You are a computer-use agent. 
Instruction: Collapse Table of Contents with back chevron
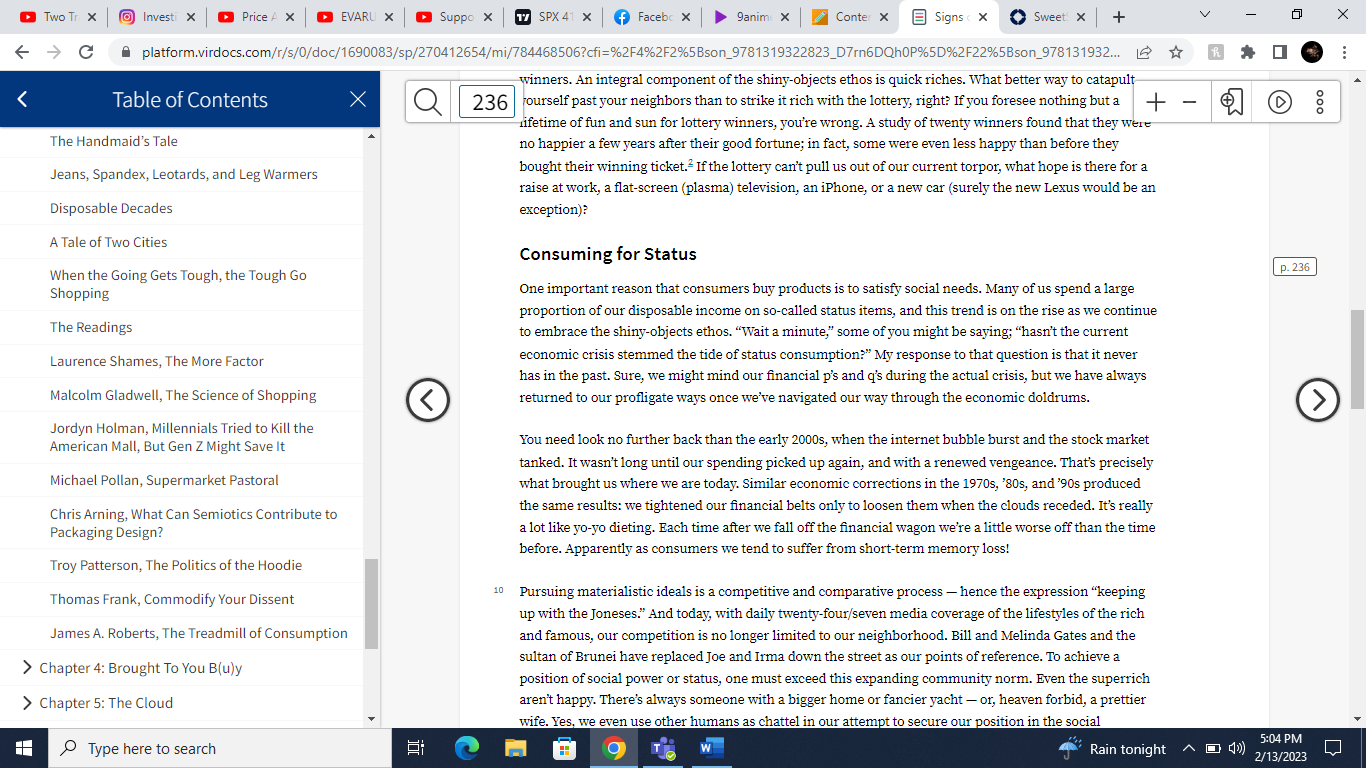point(22,99)
